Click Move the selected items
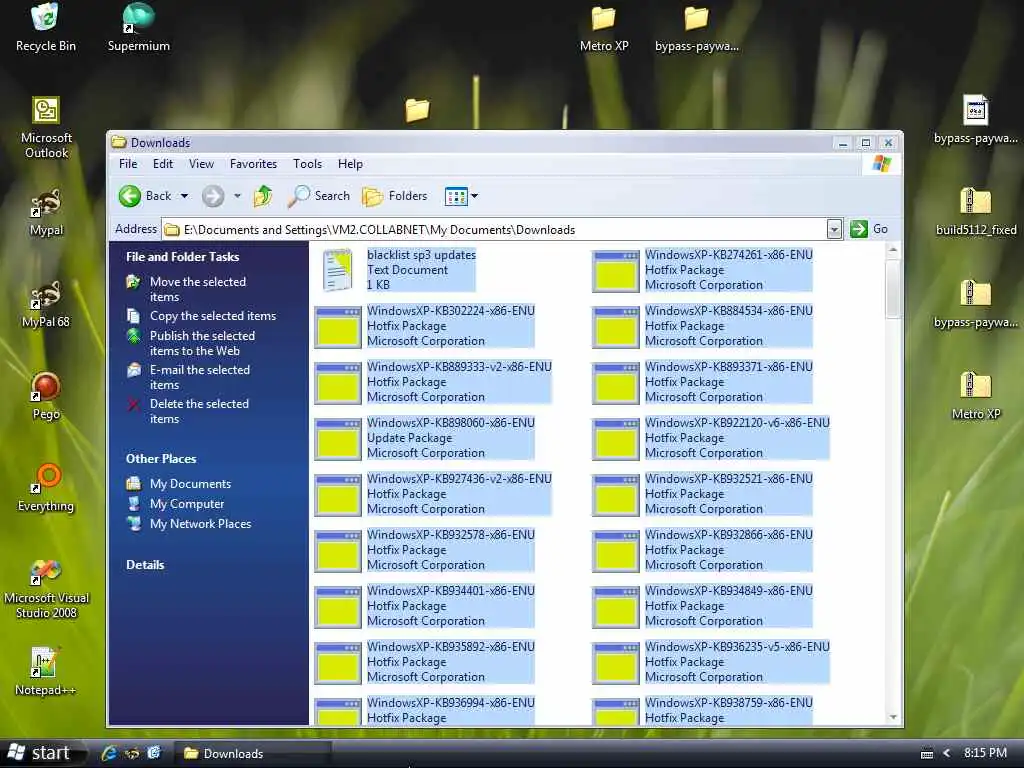 click(x=198, y=289)
